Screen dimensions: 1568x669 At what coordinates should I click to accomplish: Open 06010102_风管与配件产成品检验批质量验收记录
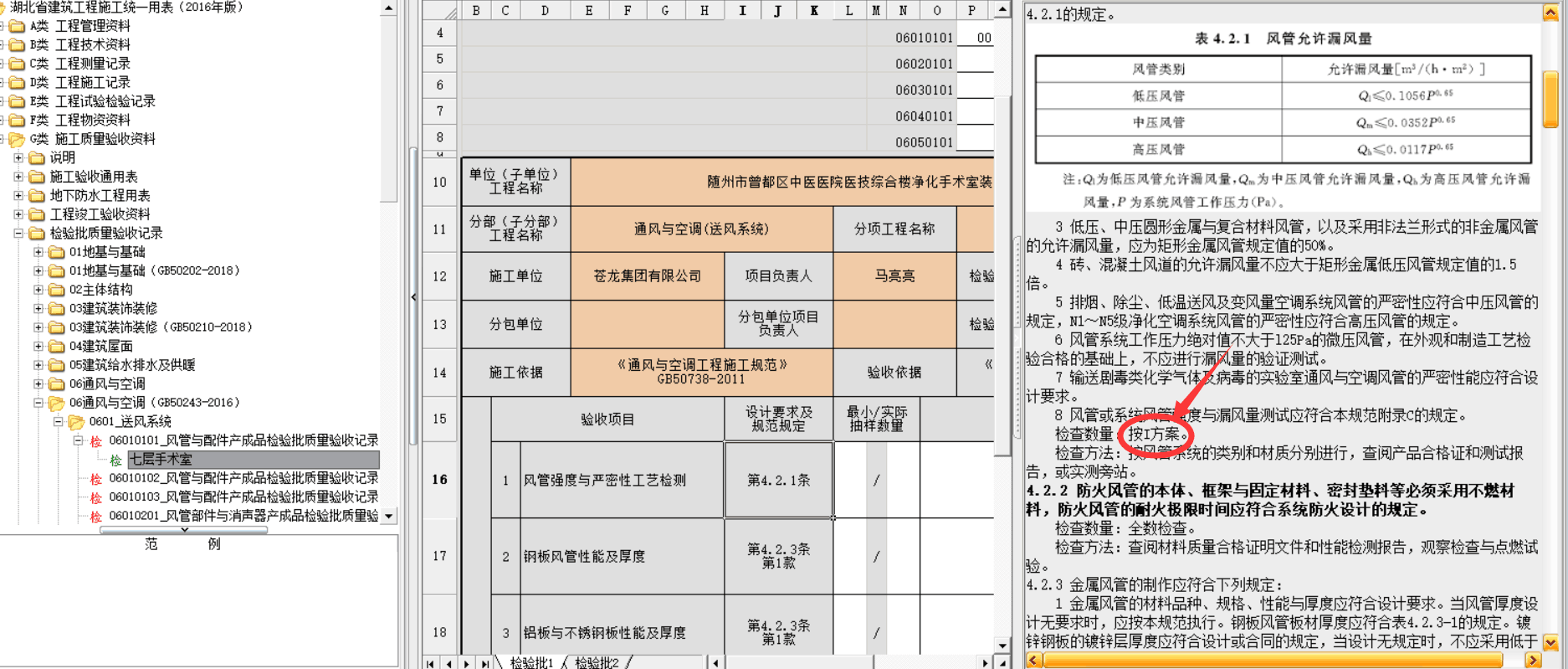click(243, 478)
